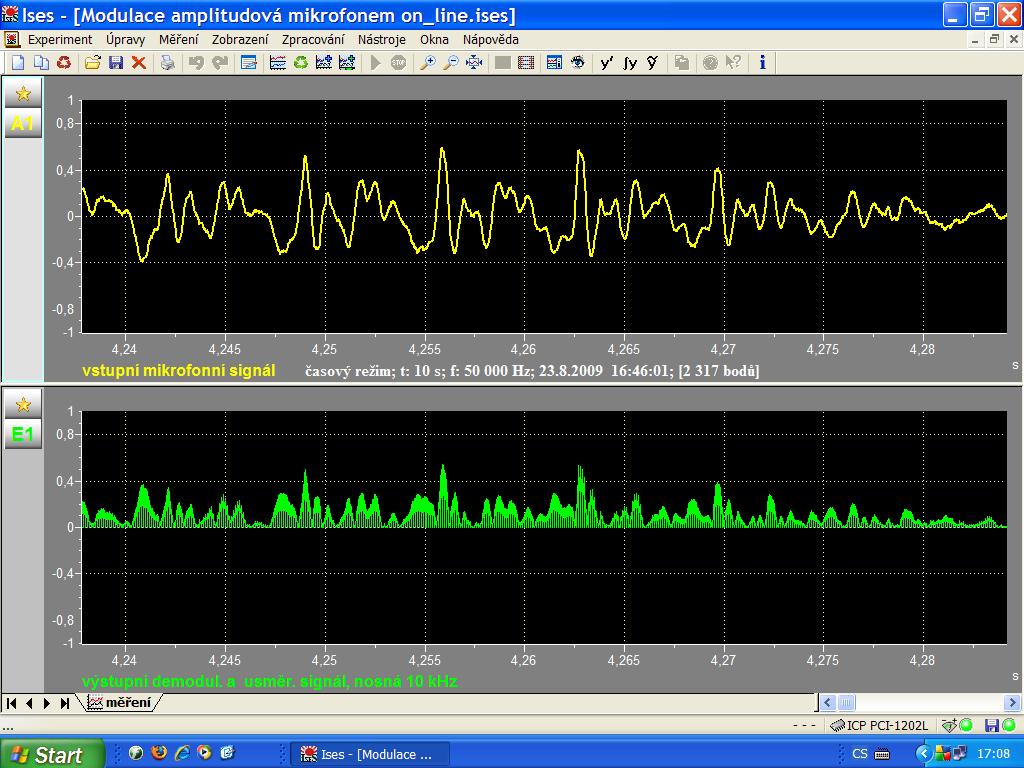
Task: Open the Zobrazení menu
Action: pyautogui.click(x=240, y=40)
